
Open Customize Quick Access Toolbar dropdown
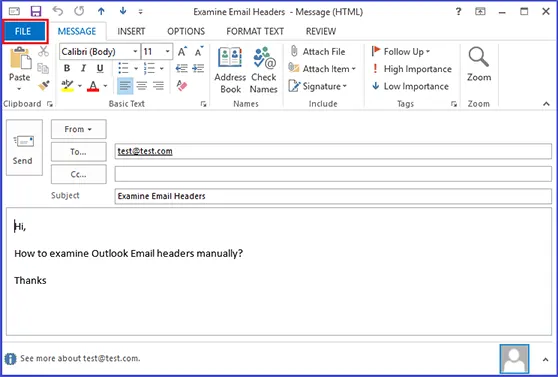tap(141, 12)
